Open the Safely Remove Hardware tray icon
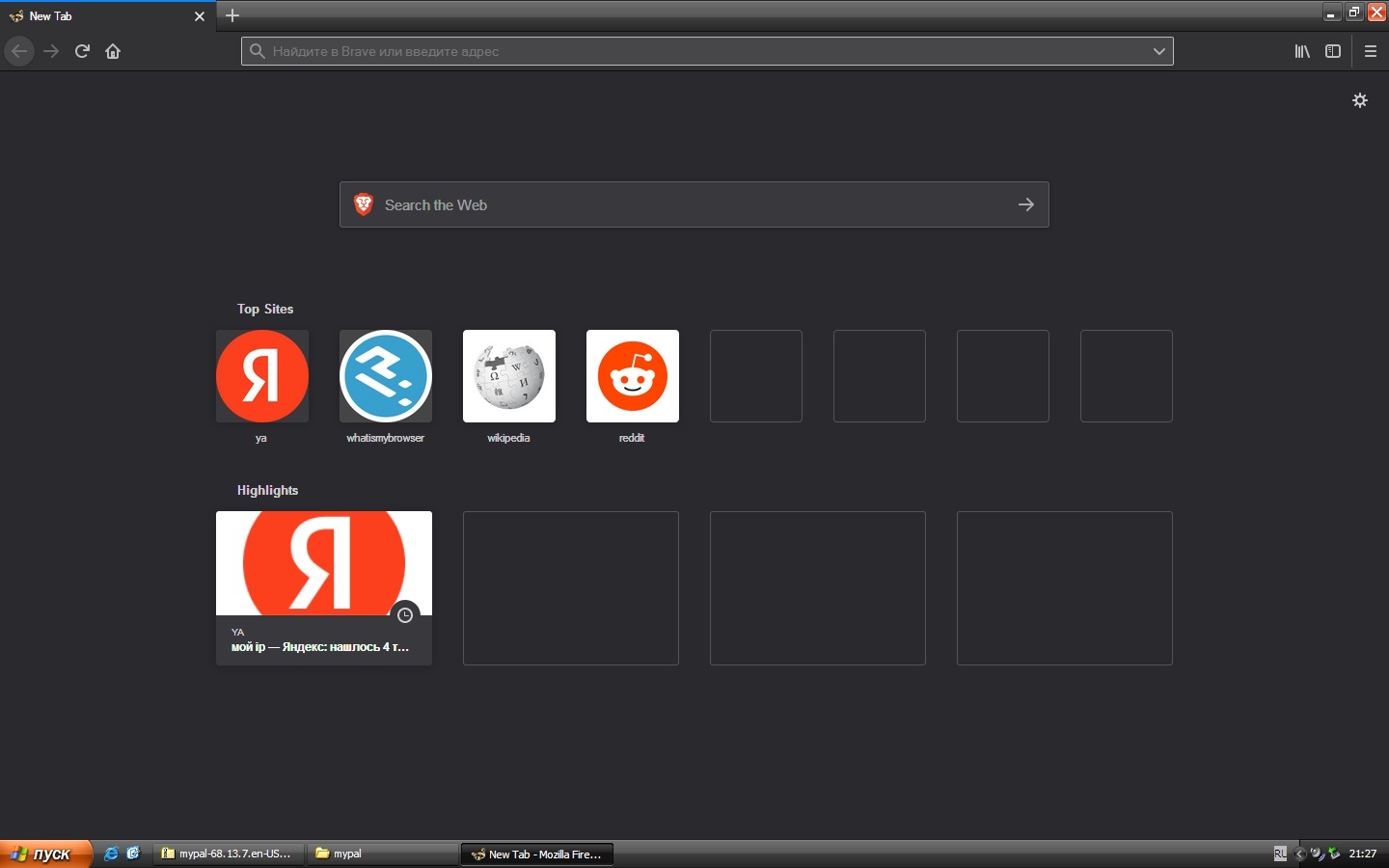Viewport: 1389px width, 868px height. pos(1334,854)
